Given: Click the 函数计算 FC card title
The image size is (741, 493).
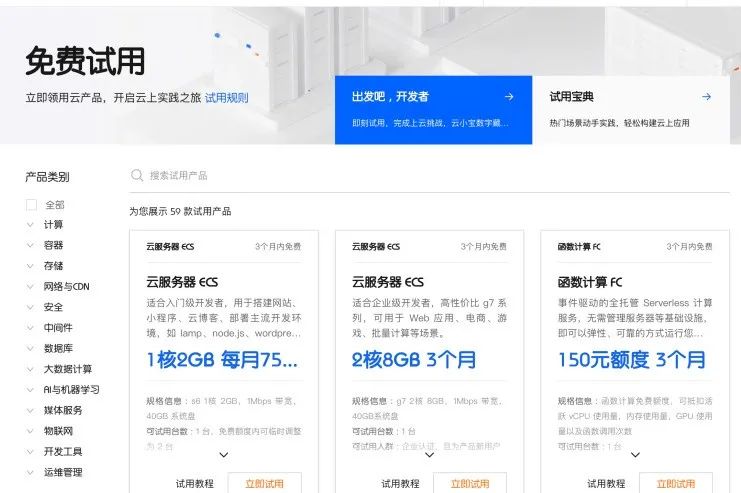Looking at the screenshot, I should (x=590, y=282).
